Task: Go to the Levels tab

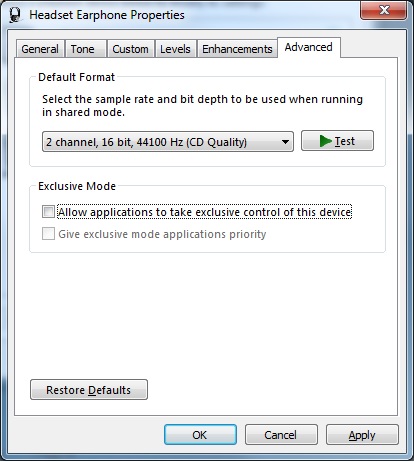Action: [x=175, y=49]
